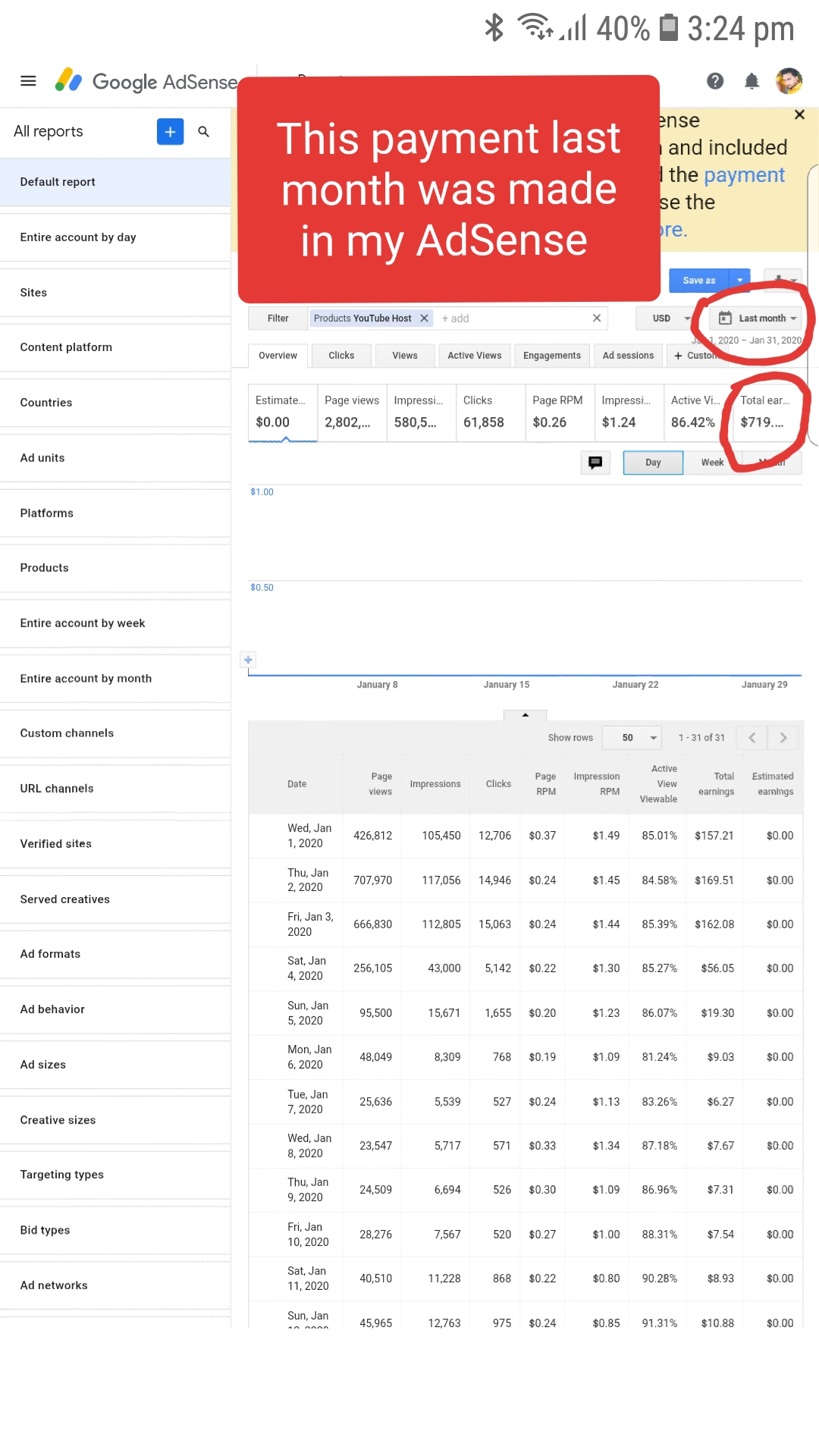
Task: Open the Sites report
Action: coord(115,293)
